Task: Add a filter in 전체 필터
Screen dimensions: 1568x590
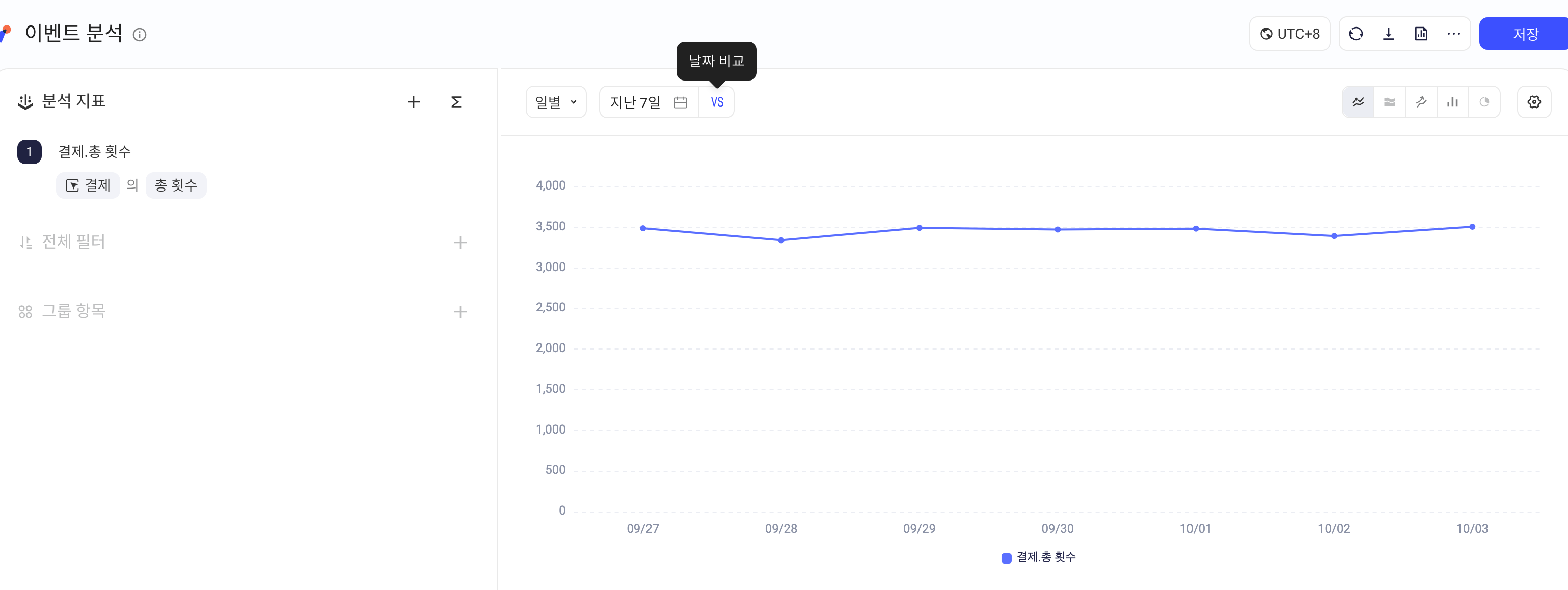Action: click(x=460, y=243)
